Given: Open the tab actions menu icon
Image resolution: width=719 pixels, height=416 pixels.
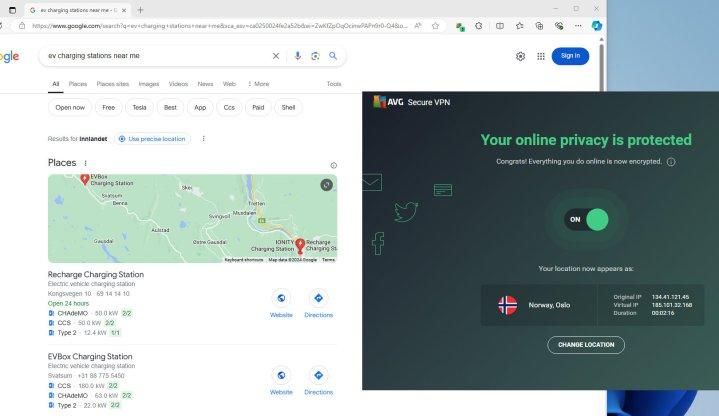Looking at the screenshot, I should (12, 10).
